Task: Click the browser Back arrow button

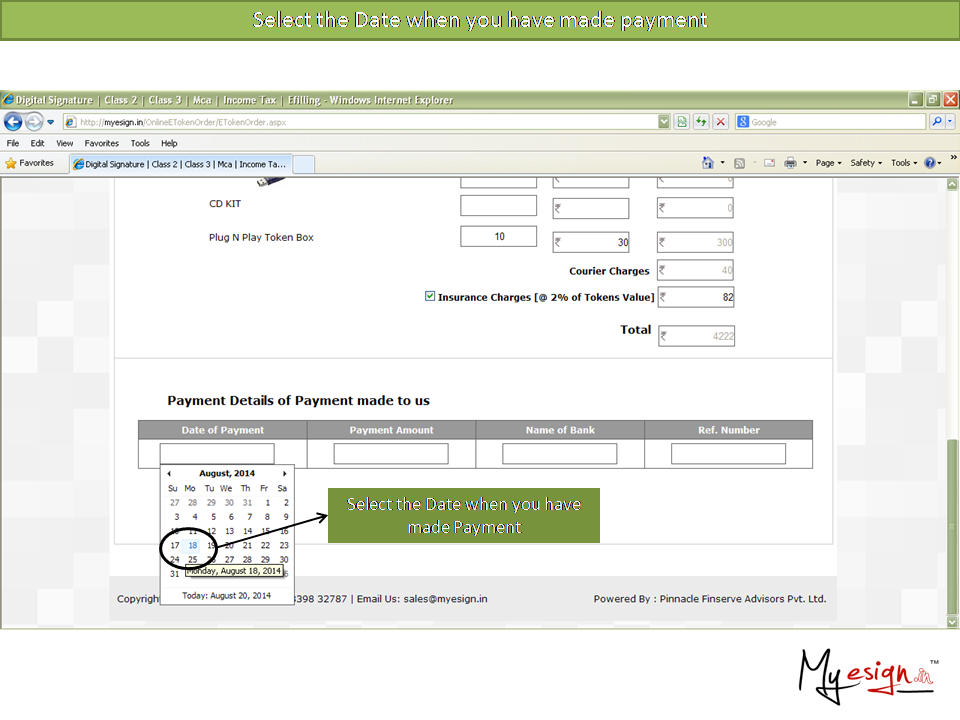Action: (x=13, y=122)
